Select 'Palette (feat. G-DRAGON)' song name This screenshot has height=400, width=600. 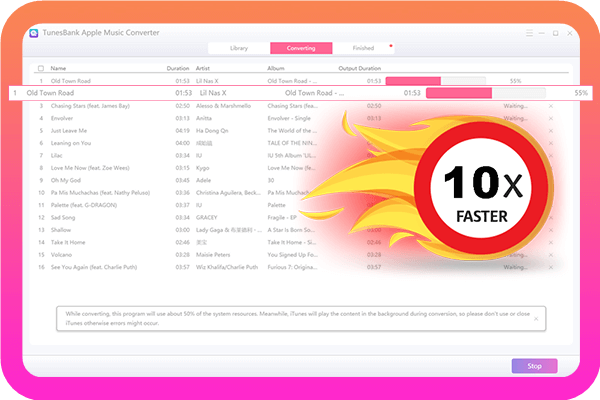point(84,205)
